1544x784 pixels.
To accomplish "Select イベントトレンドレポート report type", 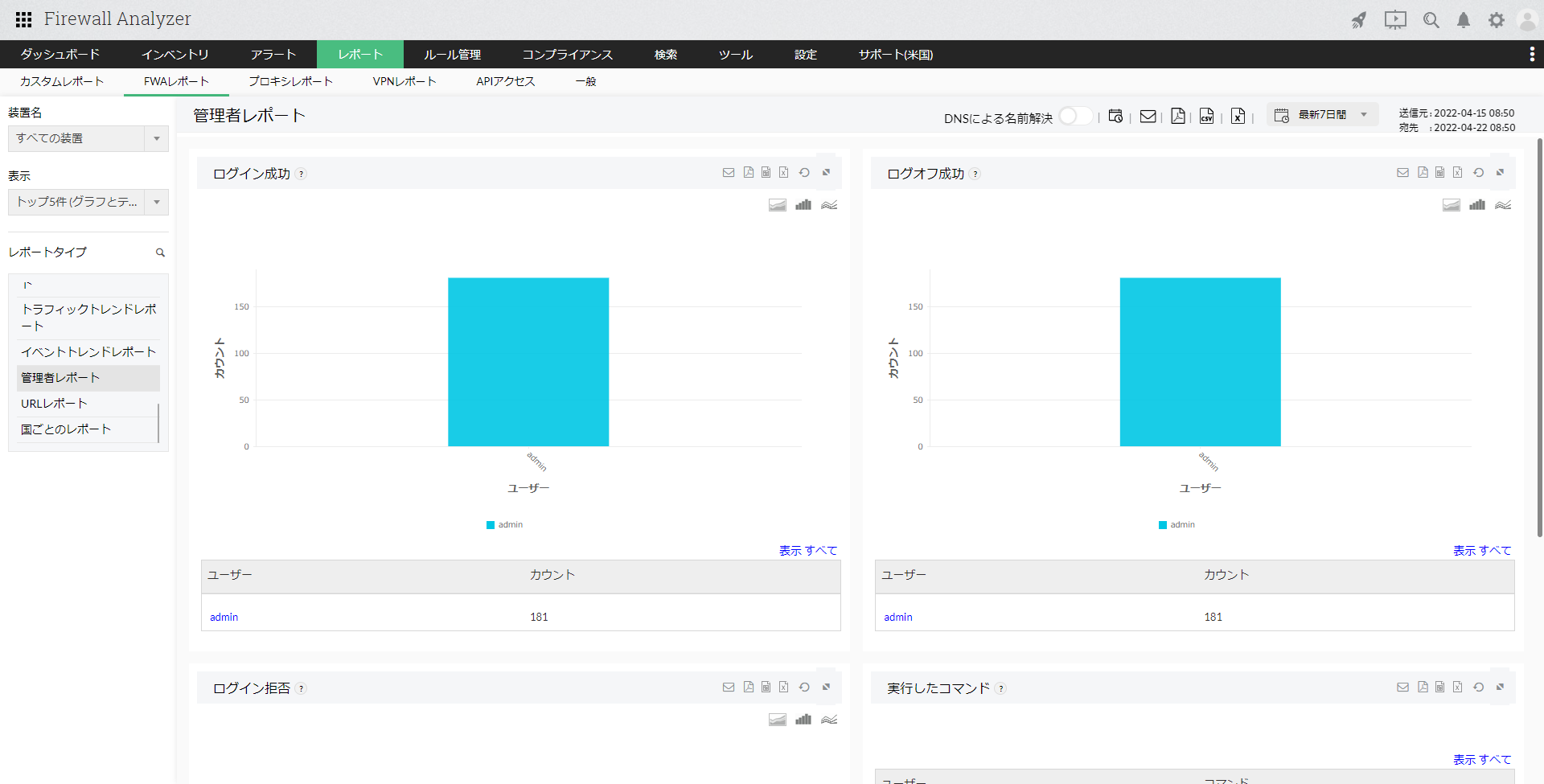I will pos(88,352).
